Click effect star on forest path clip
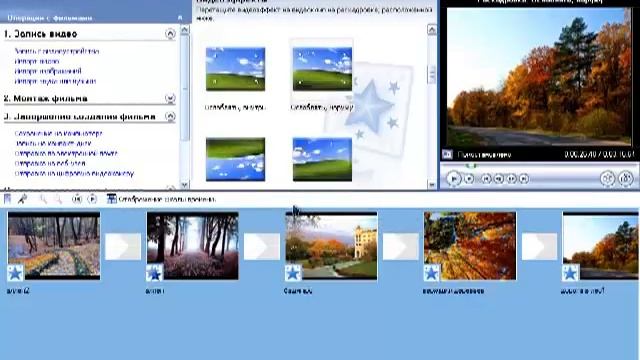This screenshot has width=640, height=360. coord(16,273)
